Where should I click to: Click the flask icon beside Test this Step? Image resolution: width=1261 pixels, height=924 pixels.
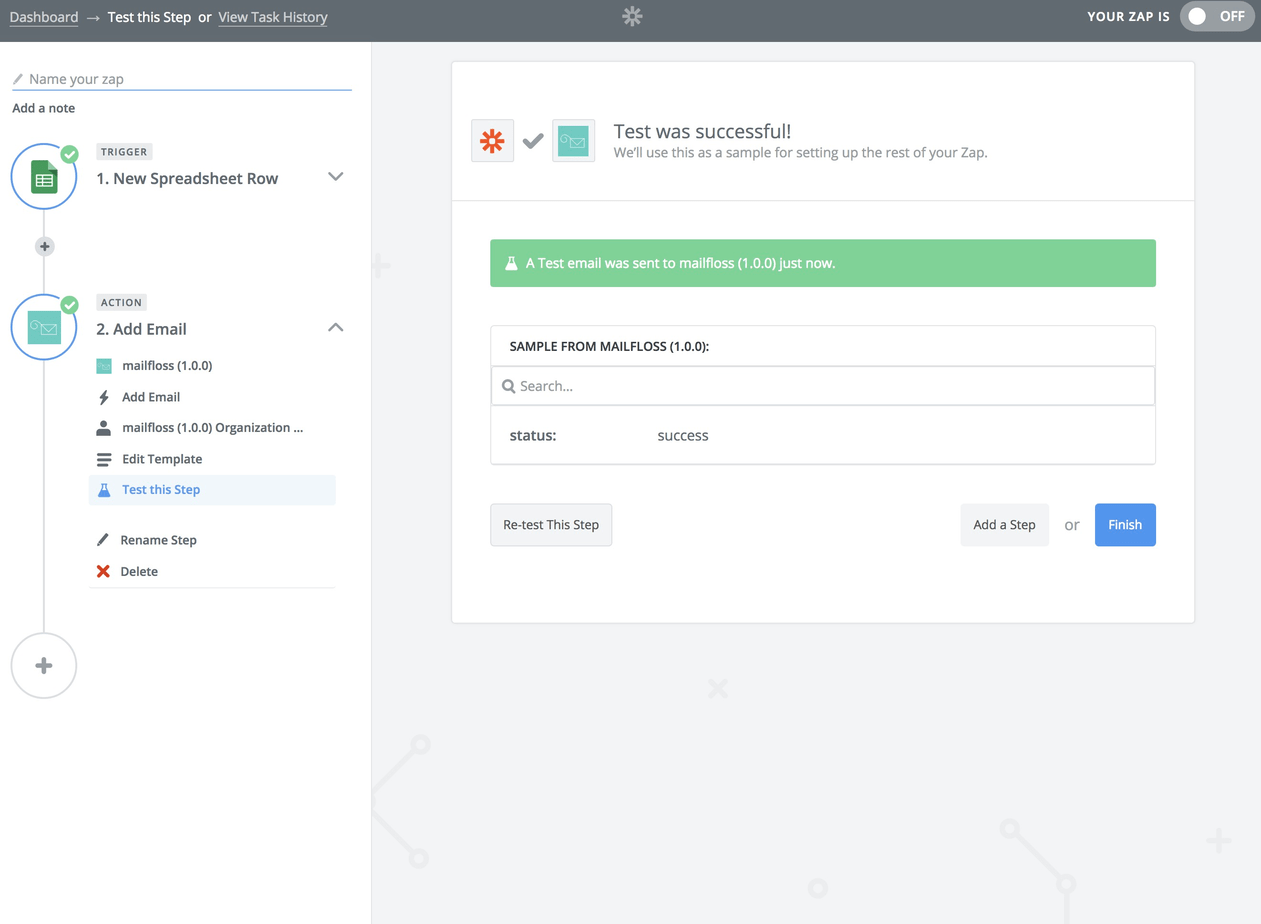[x=104, y=490]
